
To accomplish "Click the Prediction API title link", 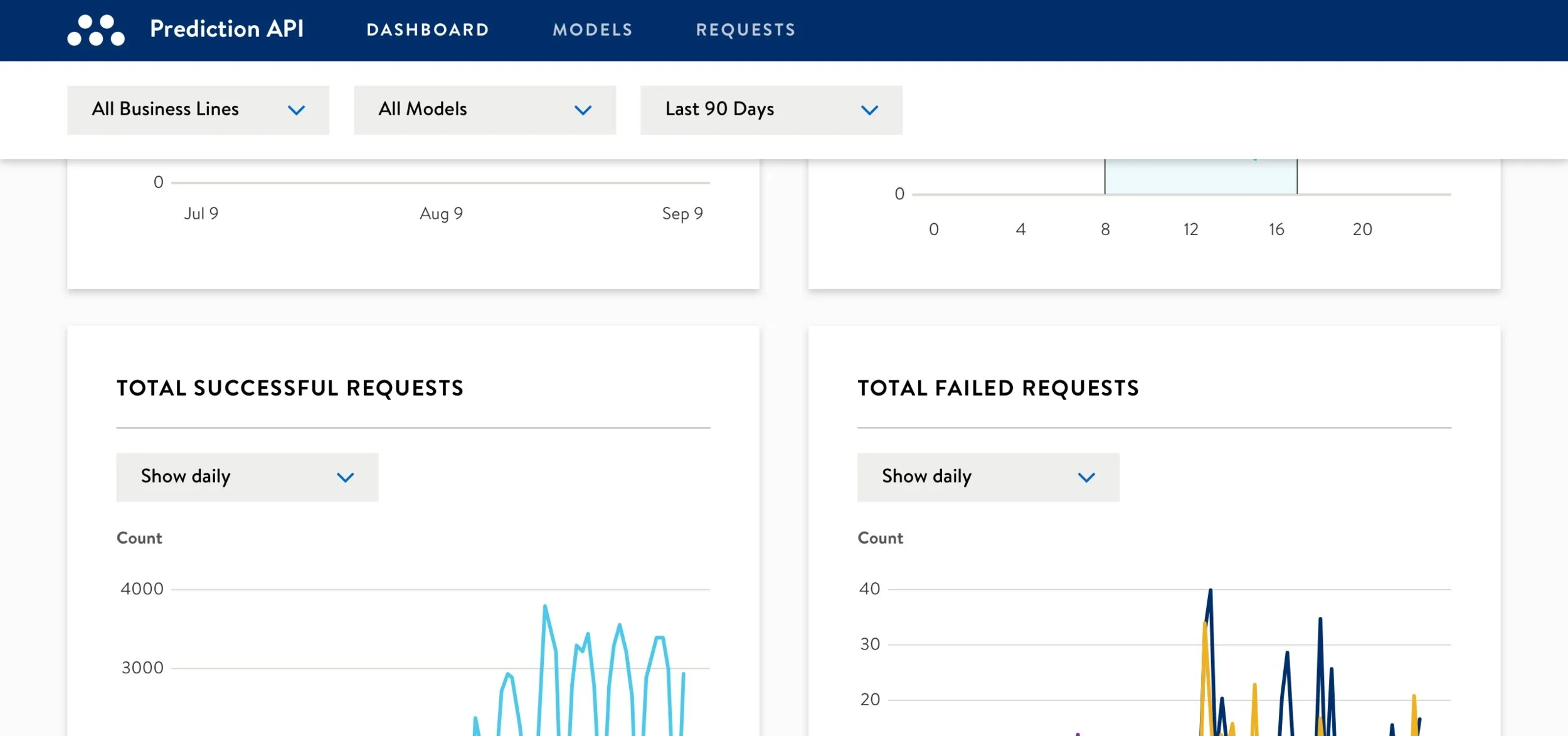I will coord(226,29).
